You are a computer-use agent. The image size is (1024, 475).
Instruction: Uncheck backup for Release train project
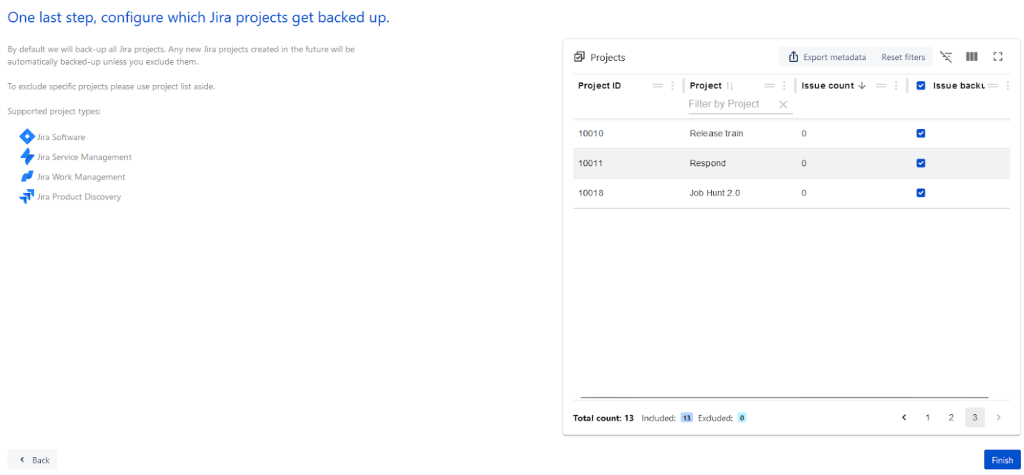pos(921,133)
